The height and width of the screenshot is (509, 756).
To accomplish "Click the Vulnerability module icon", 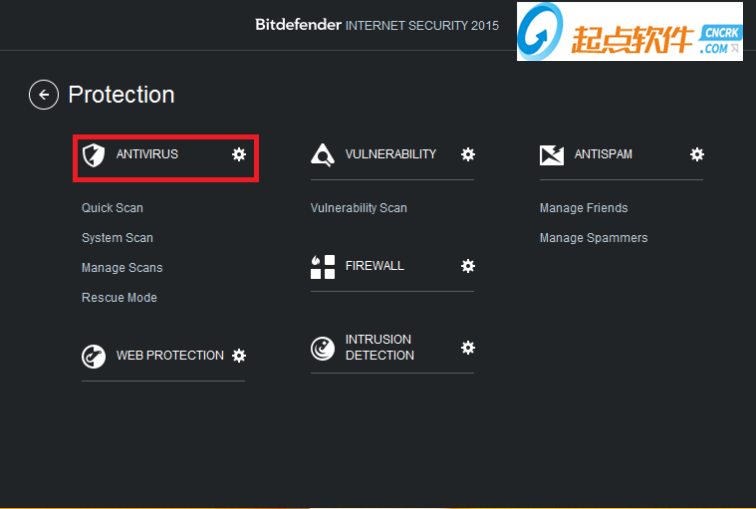I will tap(322, 155).
